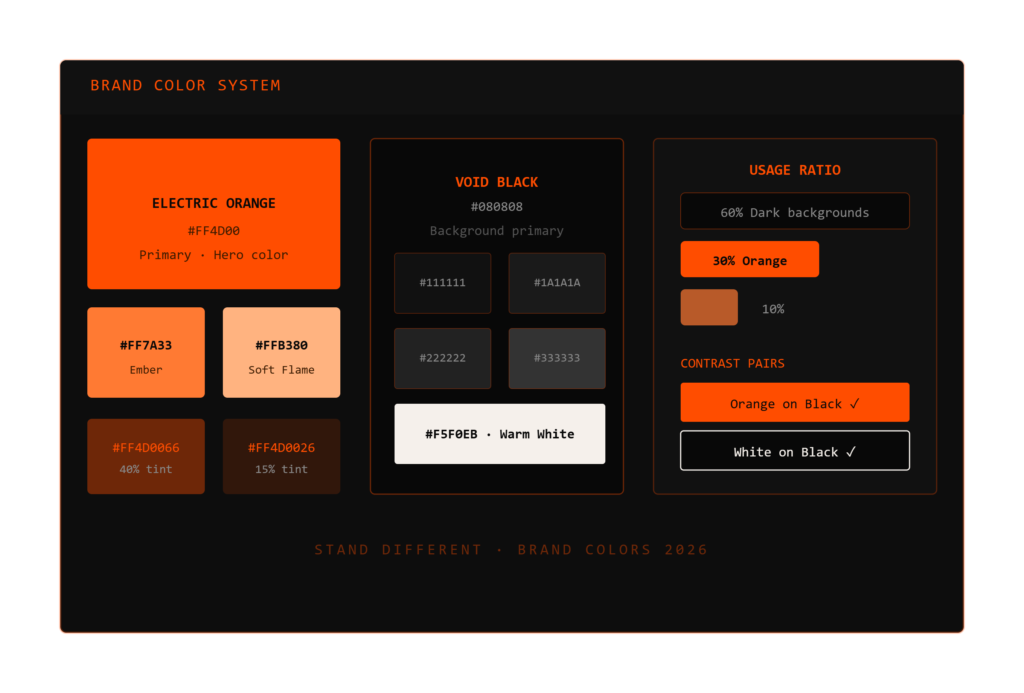Image resolution: width=1024 pixels, height=693 pixels.
Task: Click the Electric Orange #FF4D00 hero swatch
Action: (x=214, y=214)
